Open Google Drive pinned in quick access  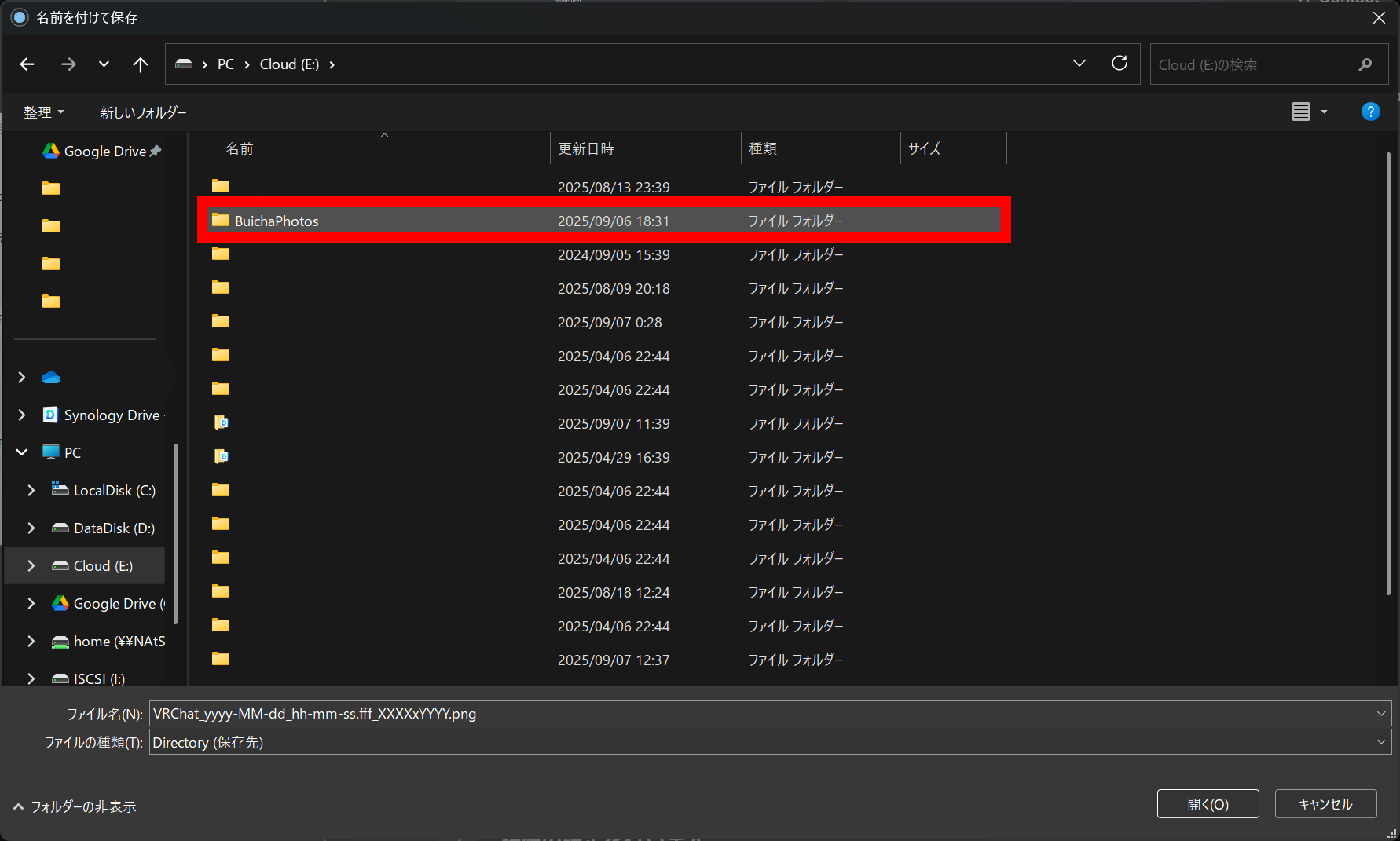[104, 151]
